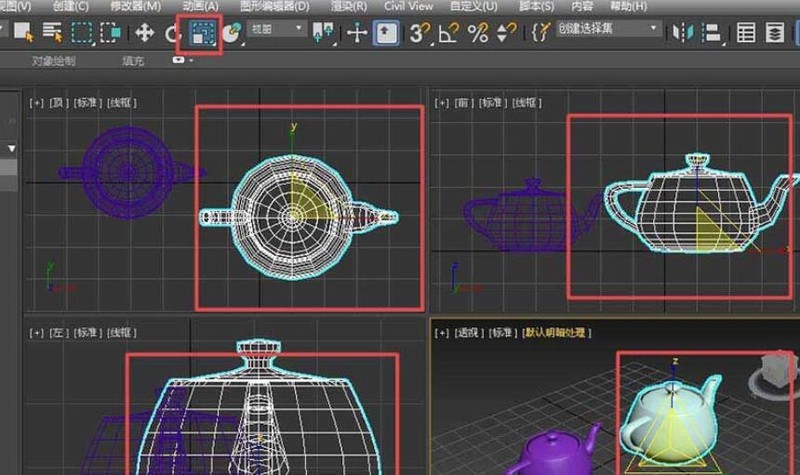
Task: Select the Select Object arrow tool
Action: (x=23, y=32)
